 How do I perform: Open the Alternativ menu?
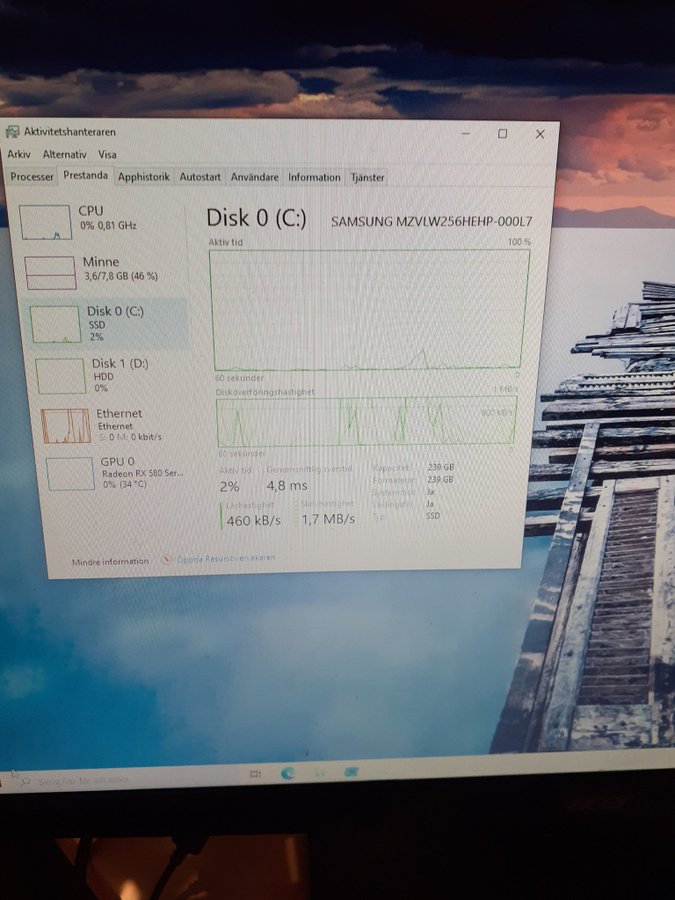[64, 155]
